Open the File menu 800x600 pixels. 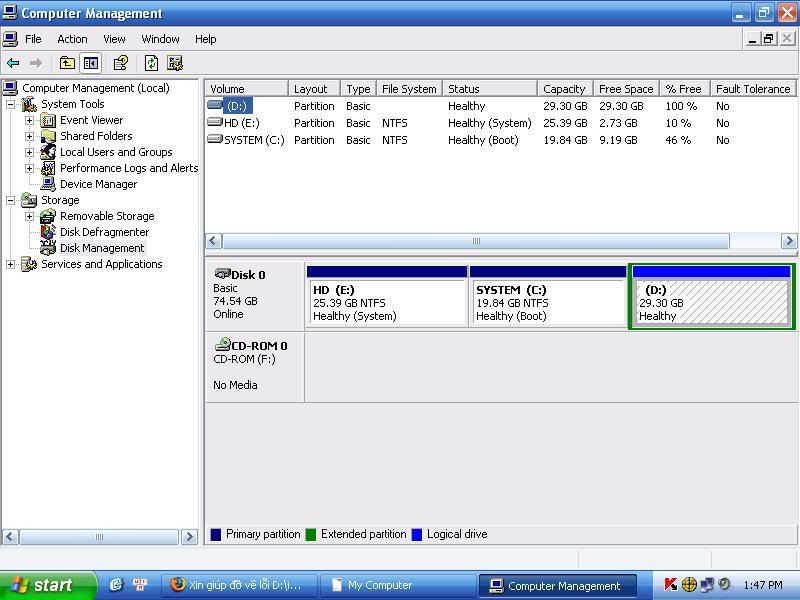[33, 39]
